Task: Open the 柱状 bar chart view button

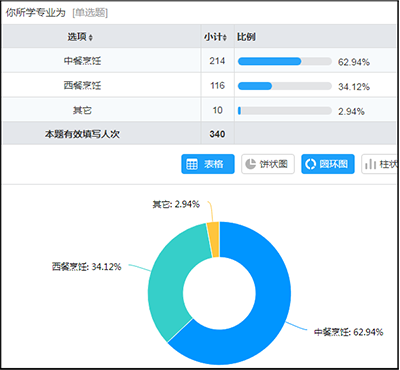Action: coord(379,164)
